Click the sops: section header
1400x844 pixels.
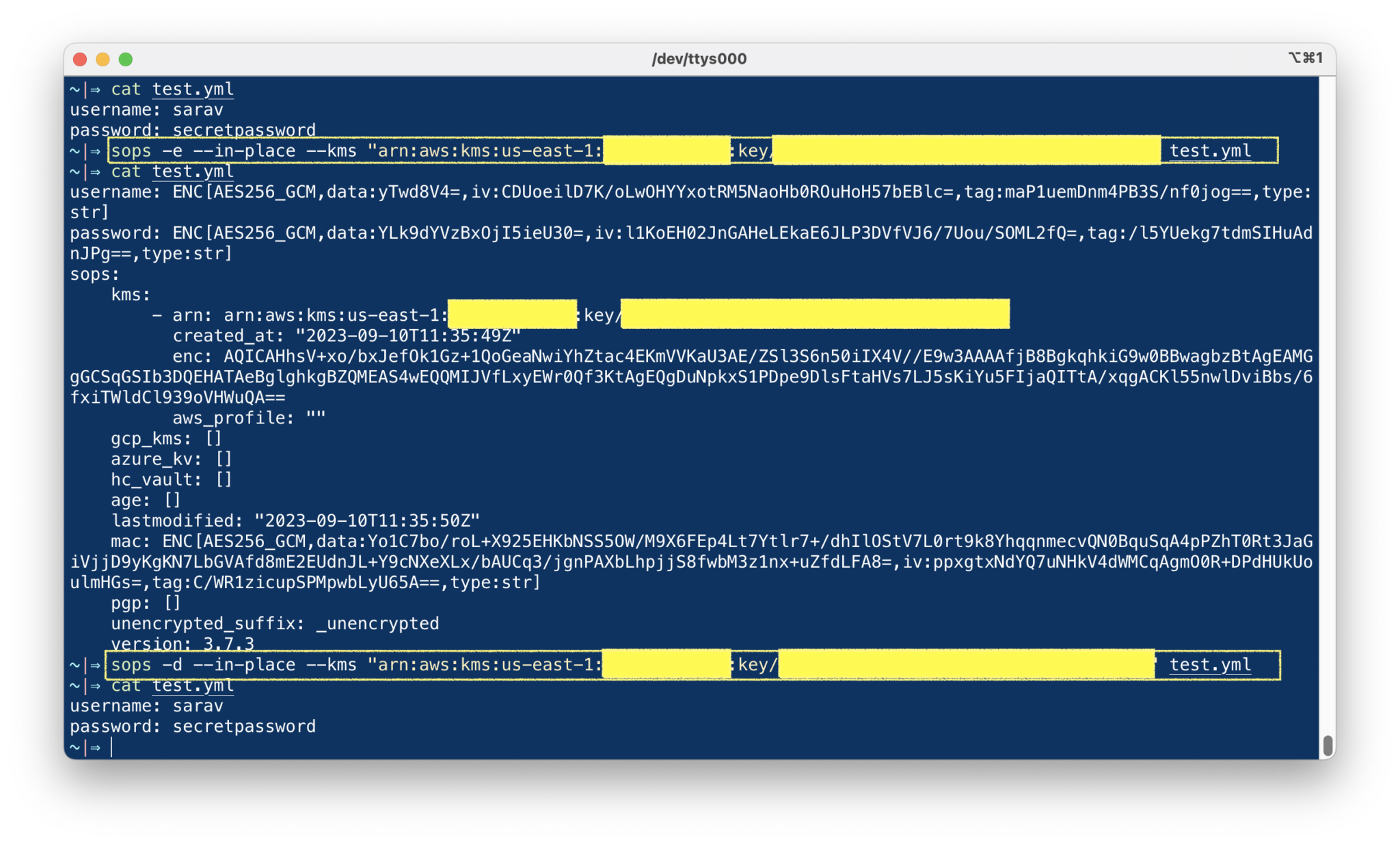click(92, 274)
